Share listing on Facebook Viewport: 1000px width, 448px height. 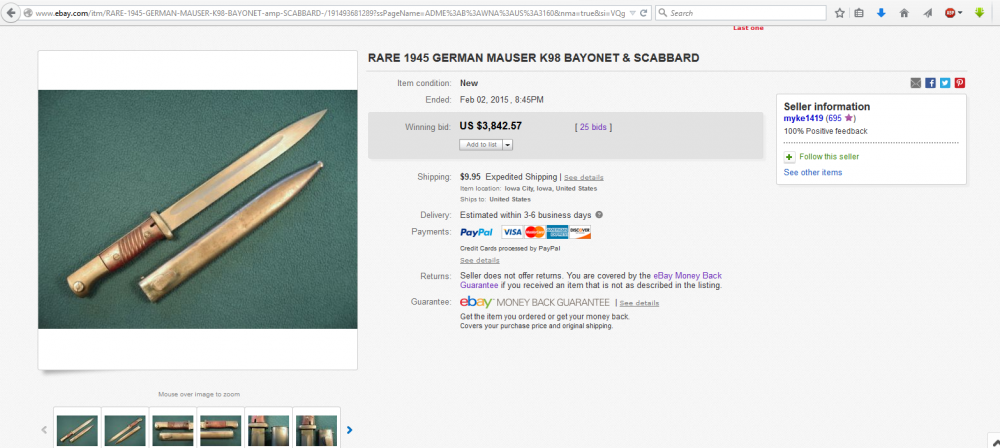930,83
